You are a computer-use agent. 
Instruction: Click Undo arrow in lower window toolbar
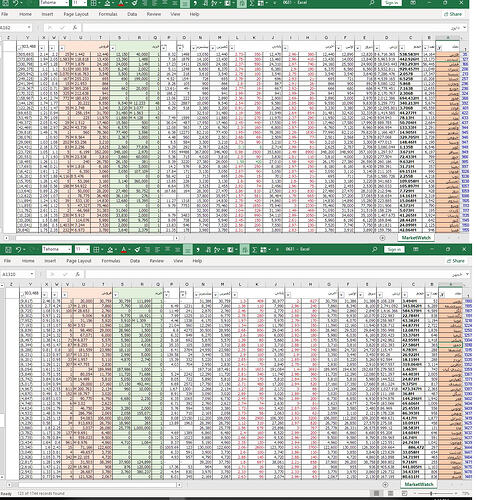(19, 249)
